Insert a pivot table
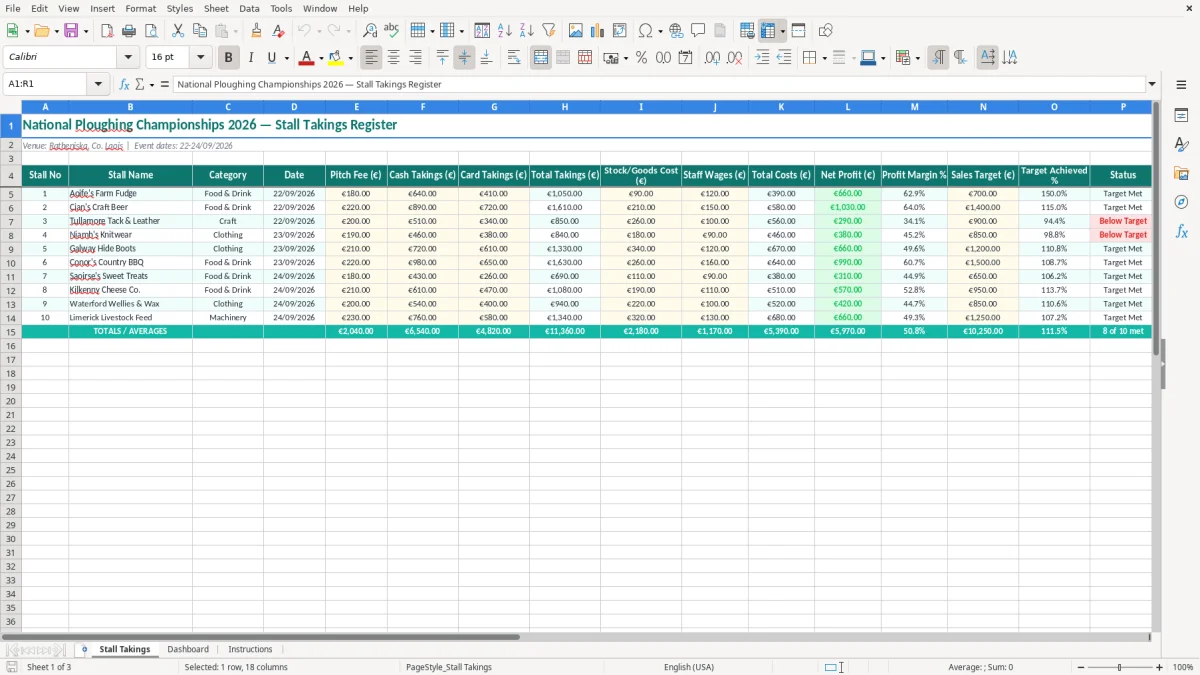The width and height of the screenshot is (1200, 675). point(620,31)
